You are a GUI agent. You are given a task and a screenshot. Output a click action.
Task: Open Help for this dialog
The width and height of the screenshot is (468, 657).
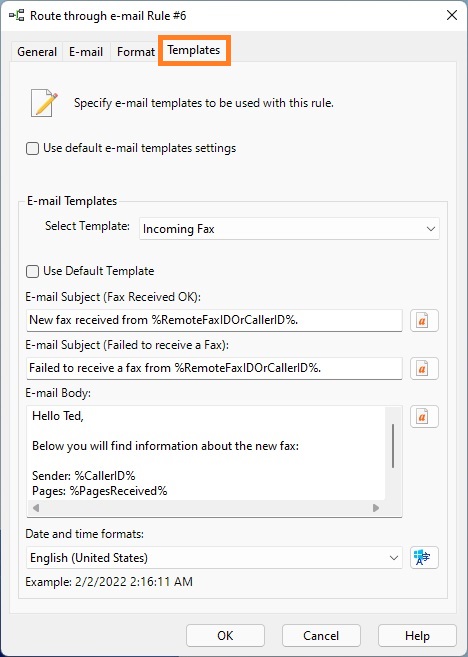pos(417,636)
